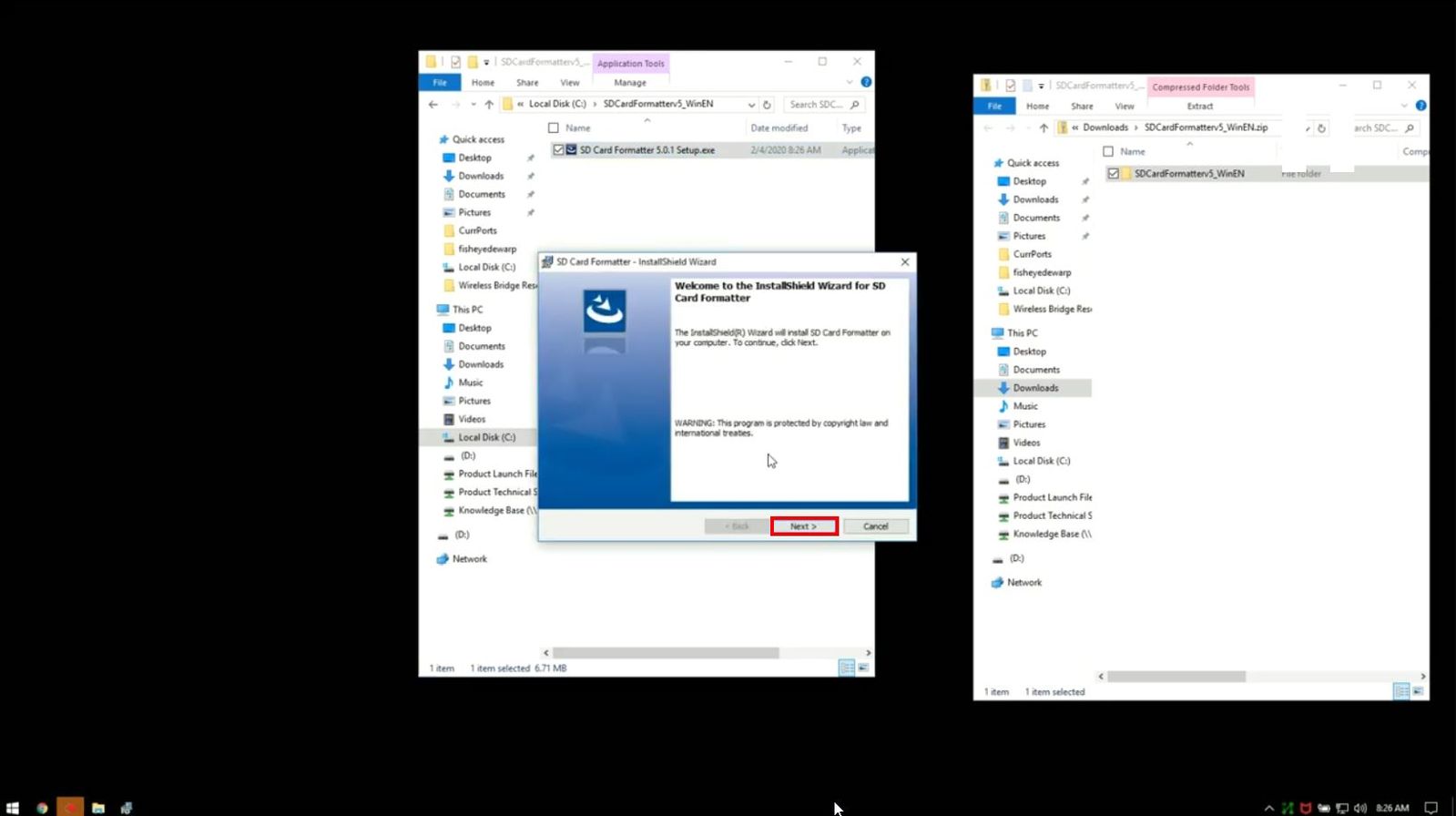The image size is (1456, 816).
Task: Toggle the select-all checkbox in left window
Action: [554, 128]
